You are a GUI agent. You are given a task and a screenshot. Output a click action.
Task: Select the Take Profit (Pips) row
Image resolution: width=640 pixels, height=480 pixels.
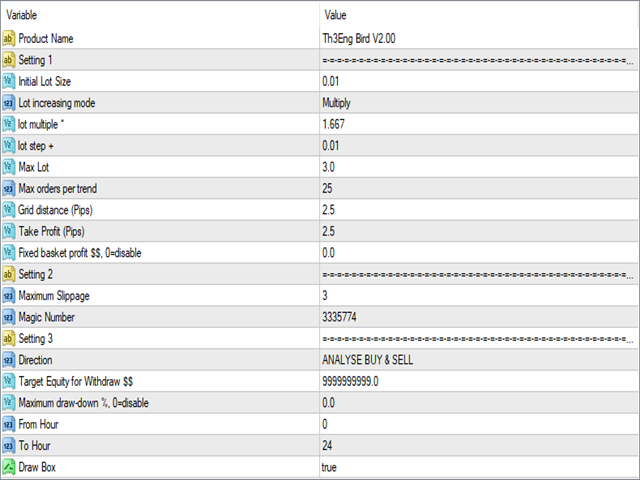(320, 231)
